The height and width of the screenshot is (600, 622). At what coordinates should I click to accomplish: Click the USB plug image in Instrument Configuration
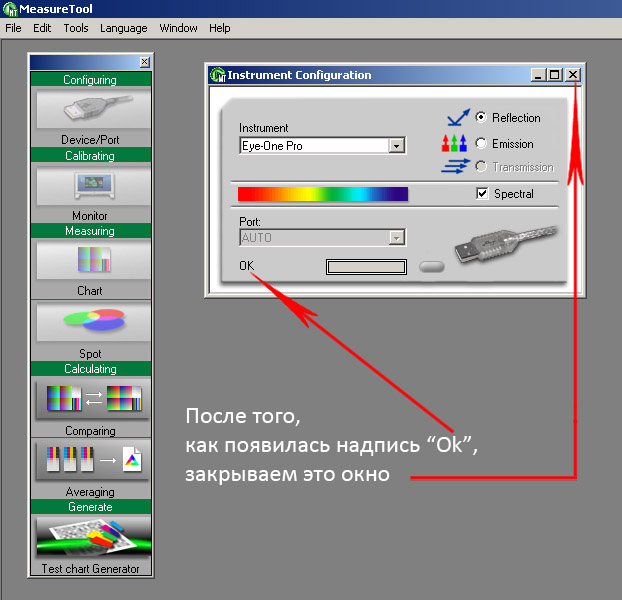click(x=506, y=244)
